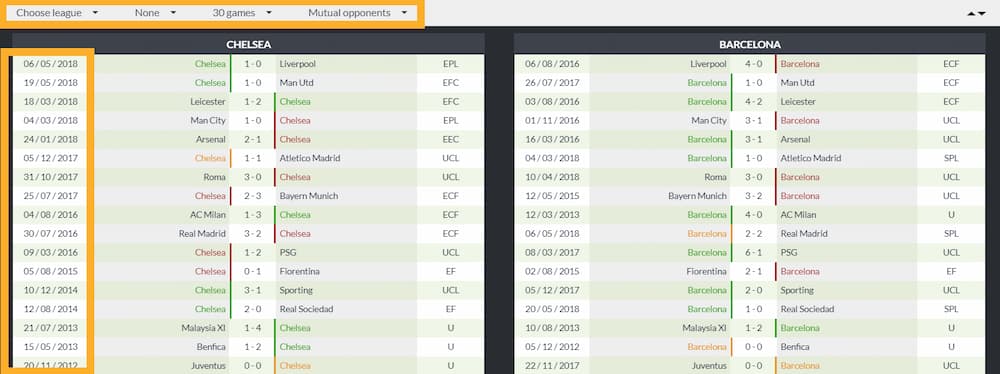
Task: Click Malaysia XI in the Chelsea table
Action: click(203, 328)
